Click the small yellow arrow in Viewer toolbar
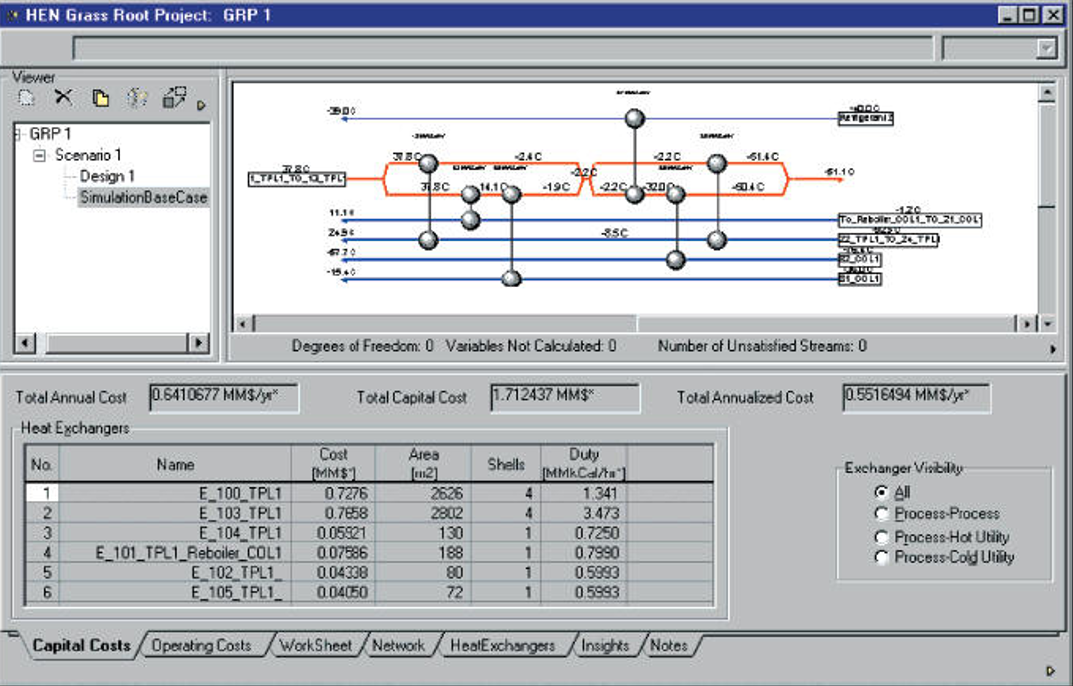The height and width of the screenshot is (686, 1073). tap(201, 104)
